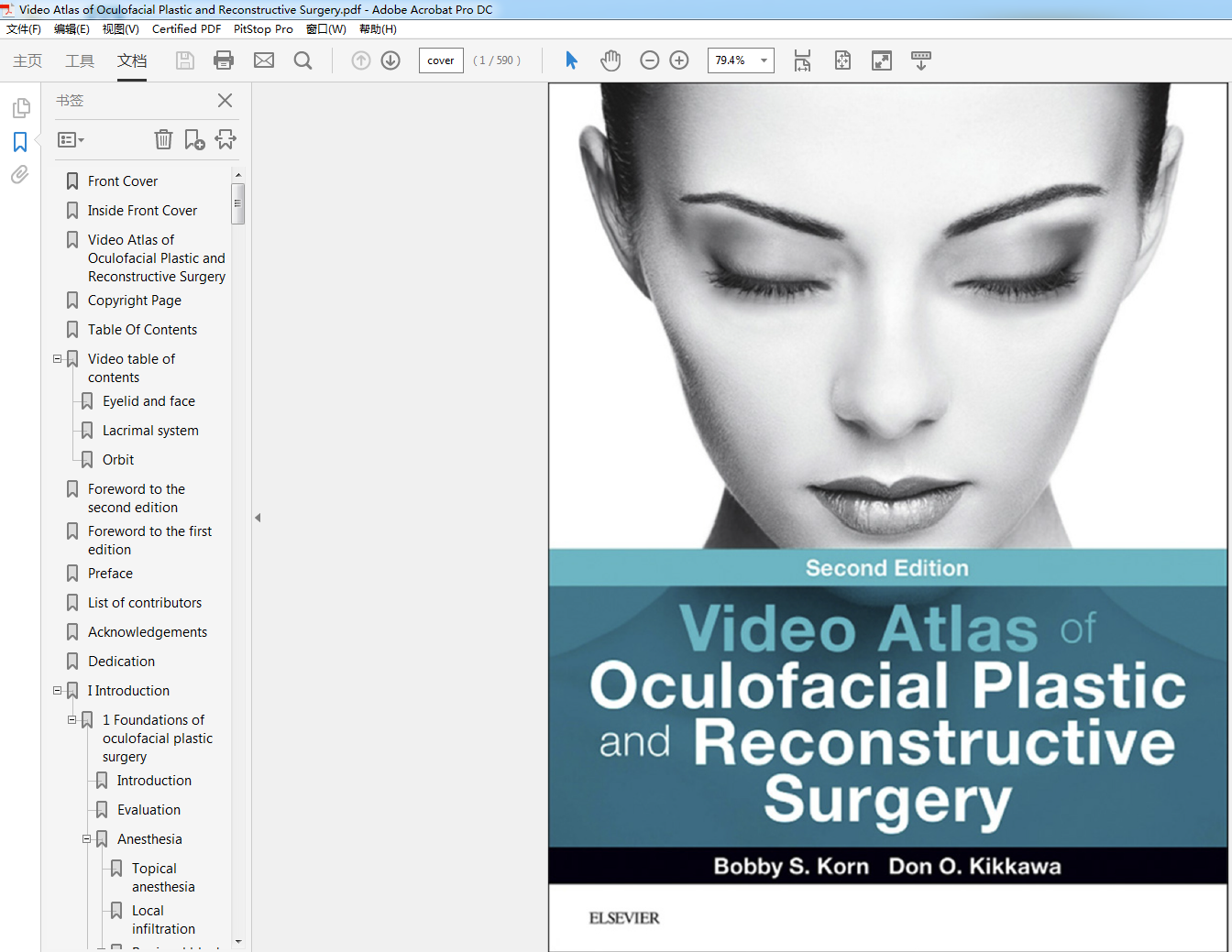
Task: Switch to the 工具 tab
Action: coord(80,60)
